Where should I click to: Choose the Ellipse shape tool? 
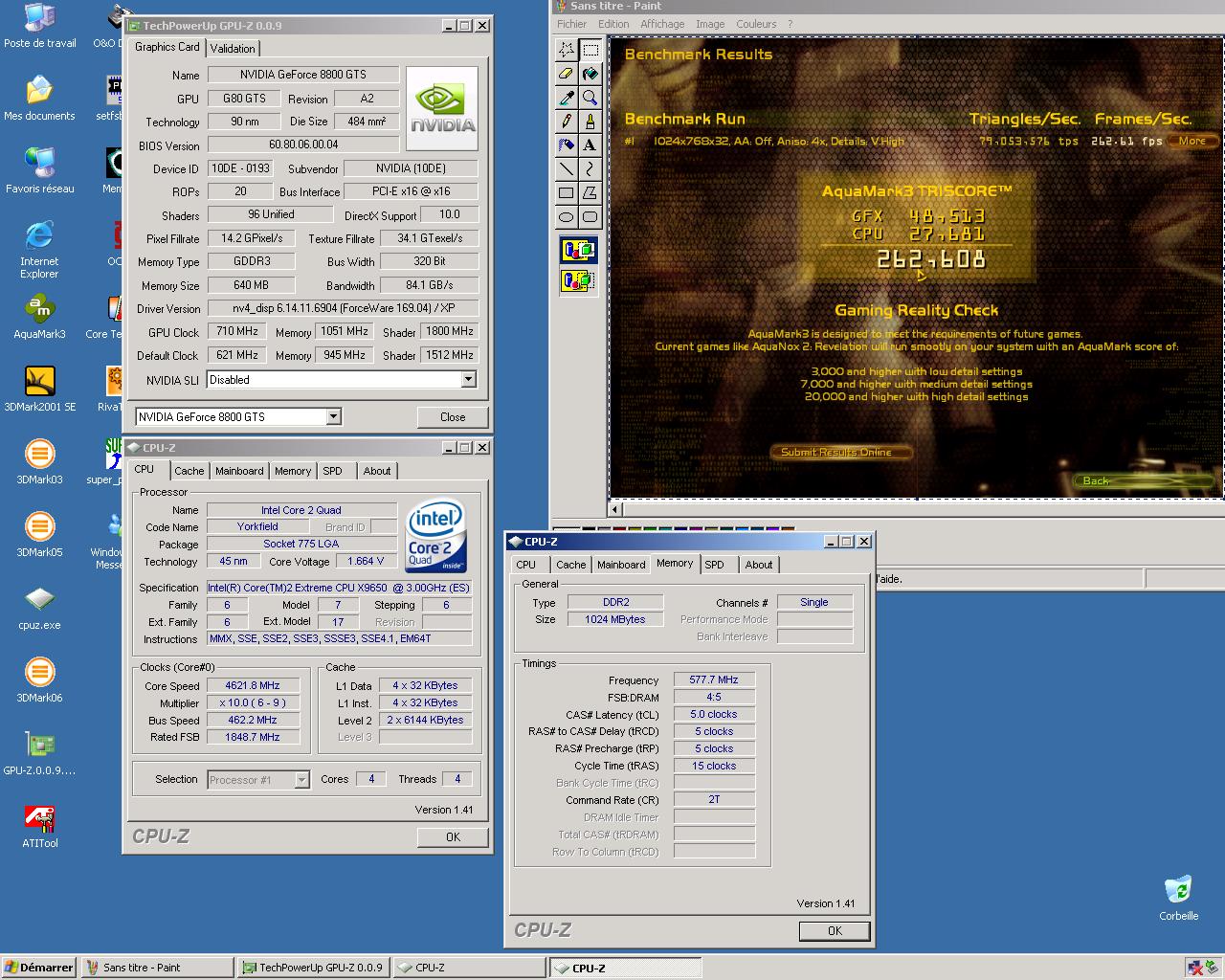(x=567, y=217)
